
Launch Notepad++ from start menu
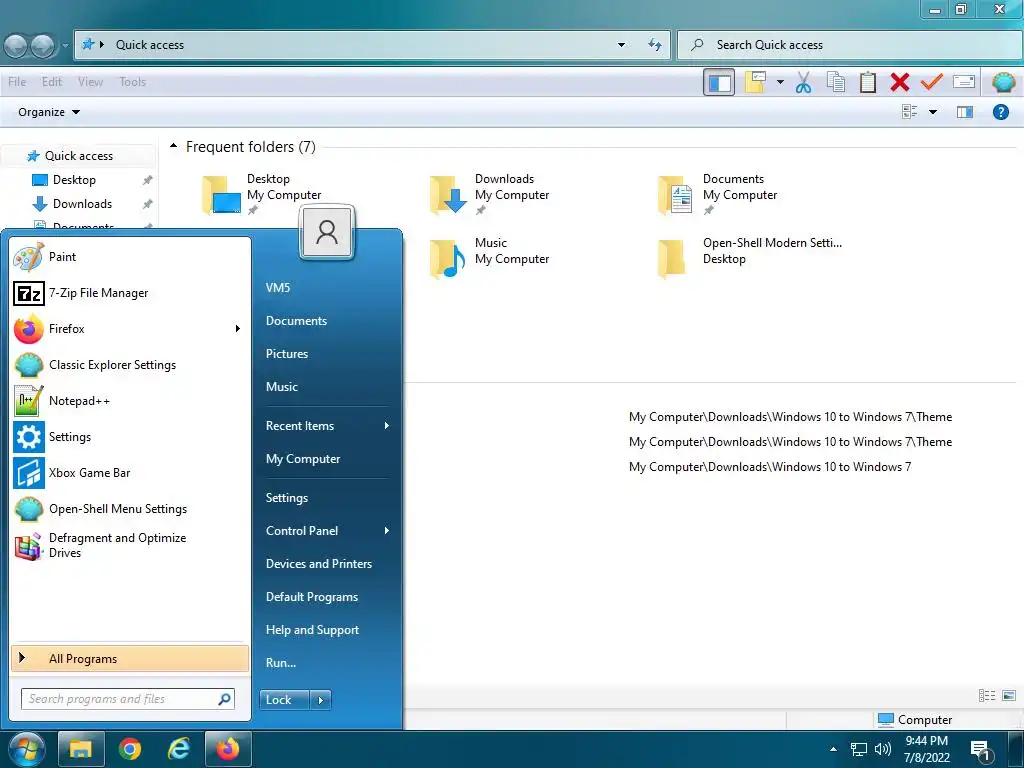[x=130, y=400]
